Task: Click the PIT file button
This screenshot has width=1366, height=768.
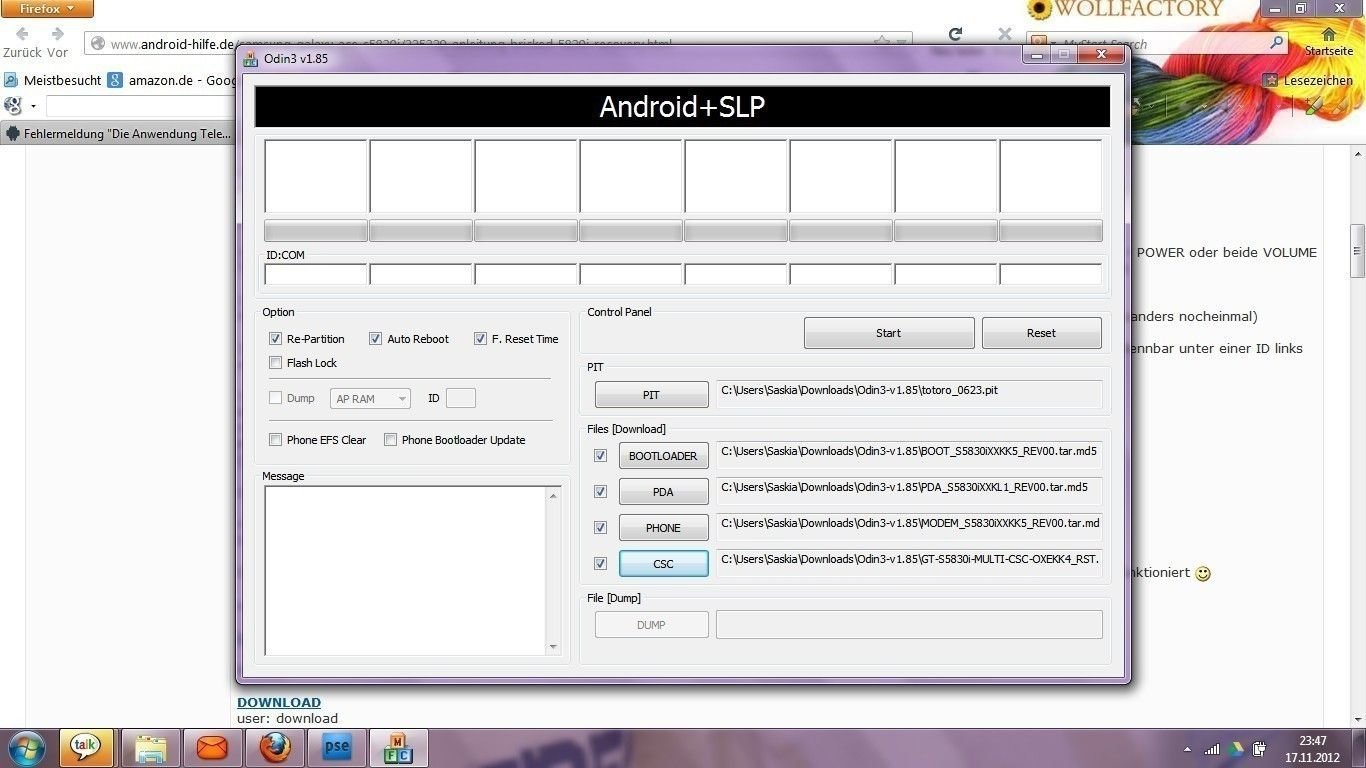Action: coord(651,395)
